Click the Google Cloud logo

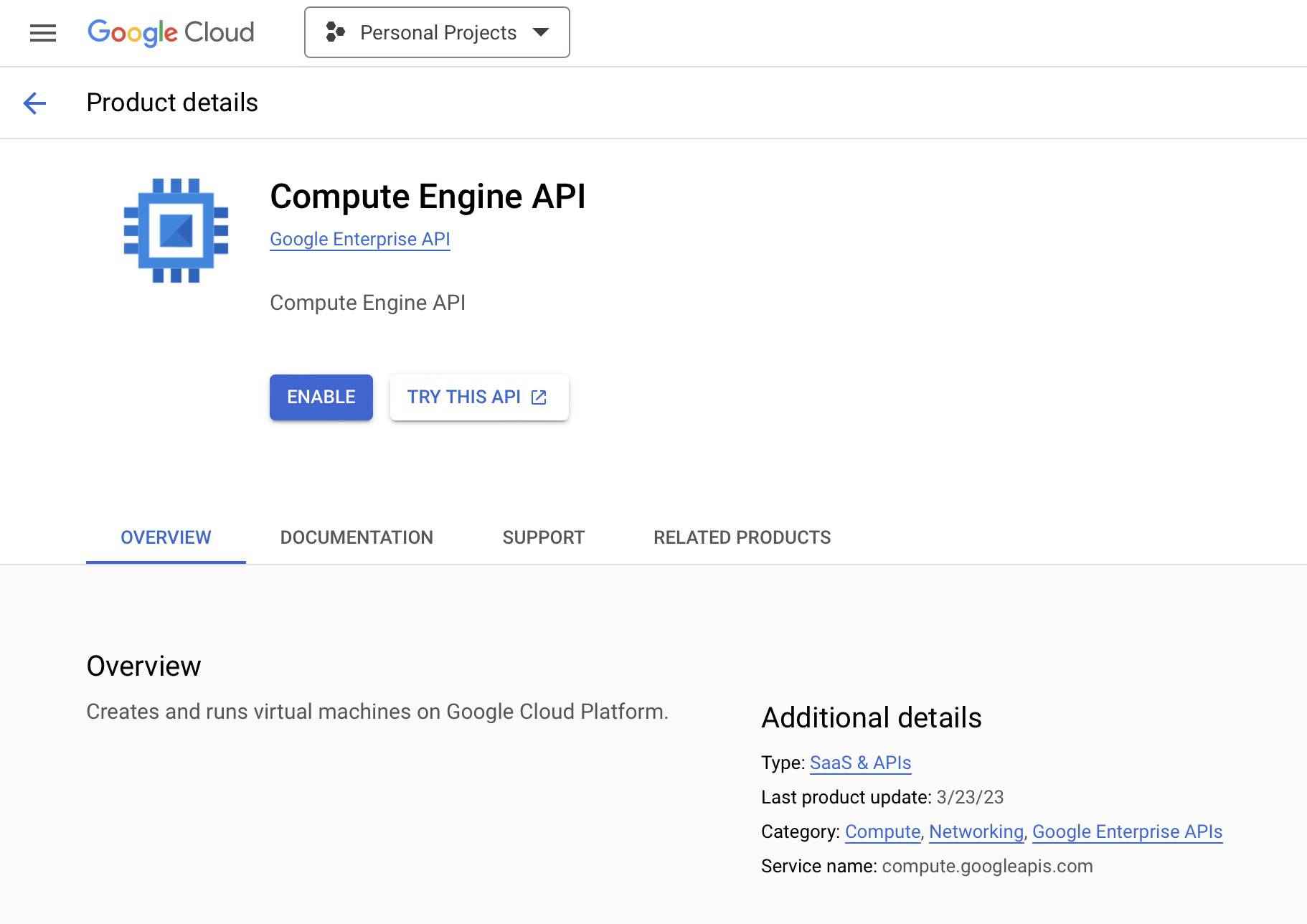(x=170, y=32)
